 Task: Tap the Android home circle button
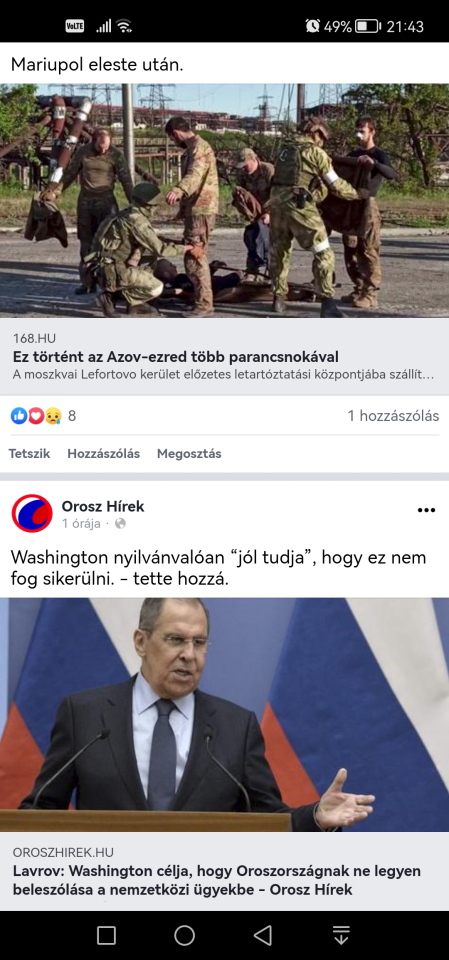click(184, 935)
